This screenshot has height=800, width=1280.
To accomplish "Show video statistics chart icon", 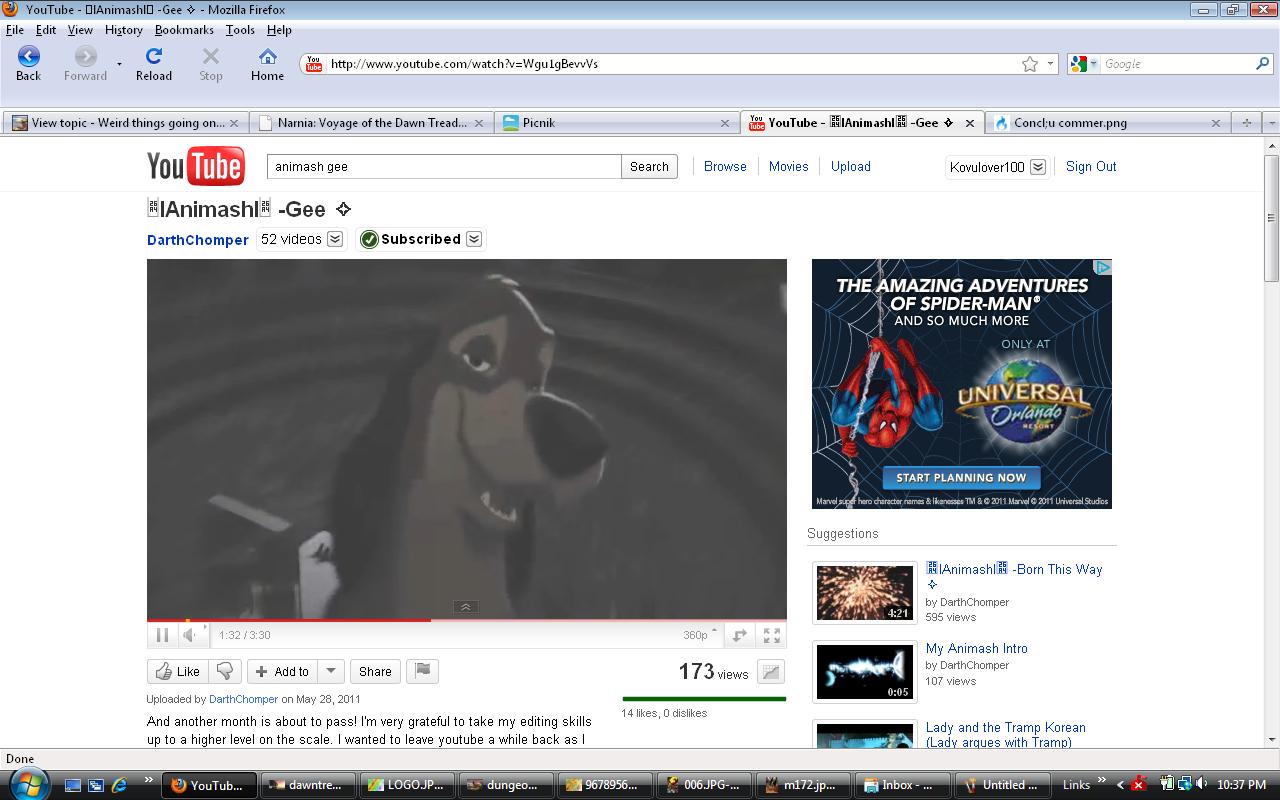I will point(770,673).
